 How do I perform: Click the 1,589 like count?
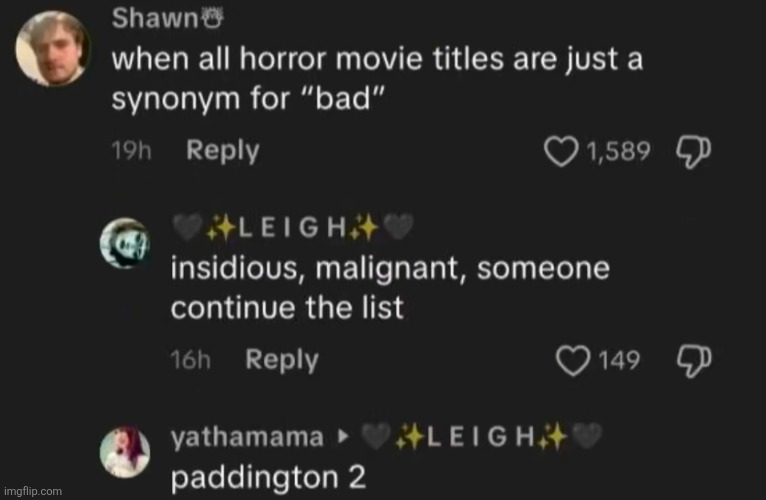(618, 151)
